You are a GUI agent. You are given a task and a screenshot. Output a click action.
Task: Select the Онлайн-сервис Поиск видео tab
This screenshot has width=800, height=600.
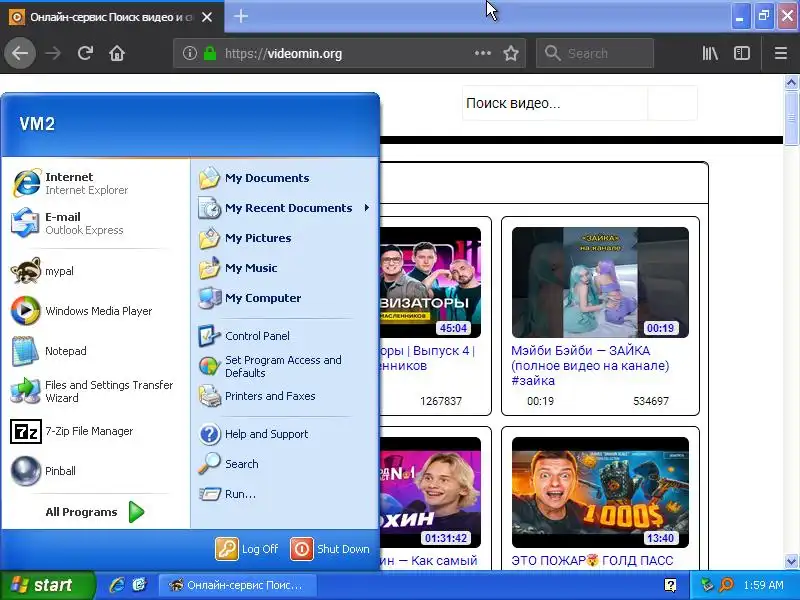tap(112, 17)
